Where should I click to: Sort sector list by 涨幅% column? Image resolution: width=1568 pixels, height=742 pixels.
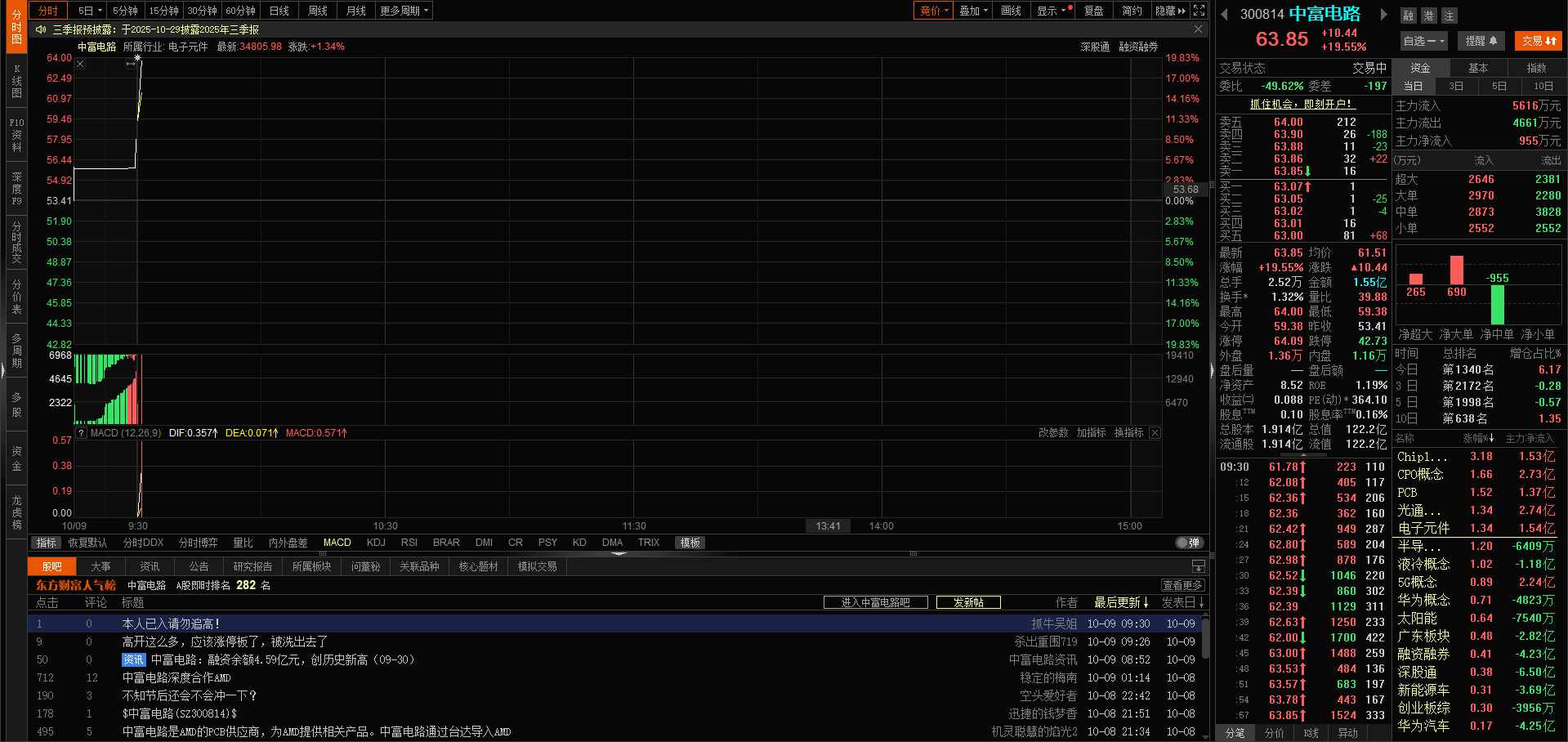[x=1478, y=439]
